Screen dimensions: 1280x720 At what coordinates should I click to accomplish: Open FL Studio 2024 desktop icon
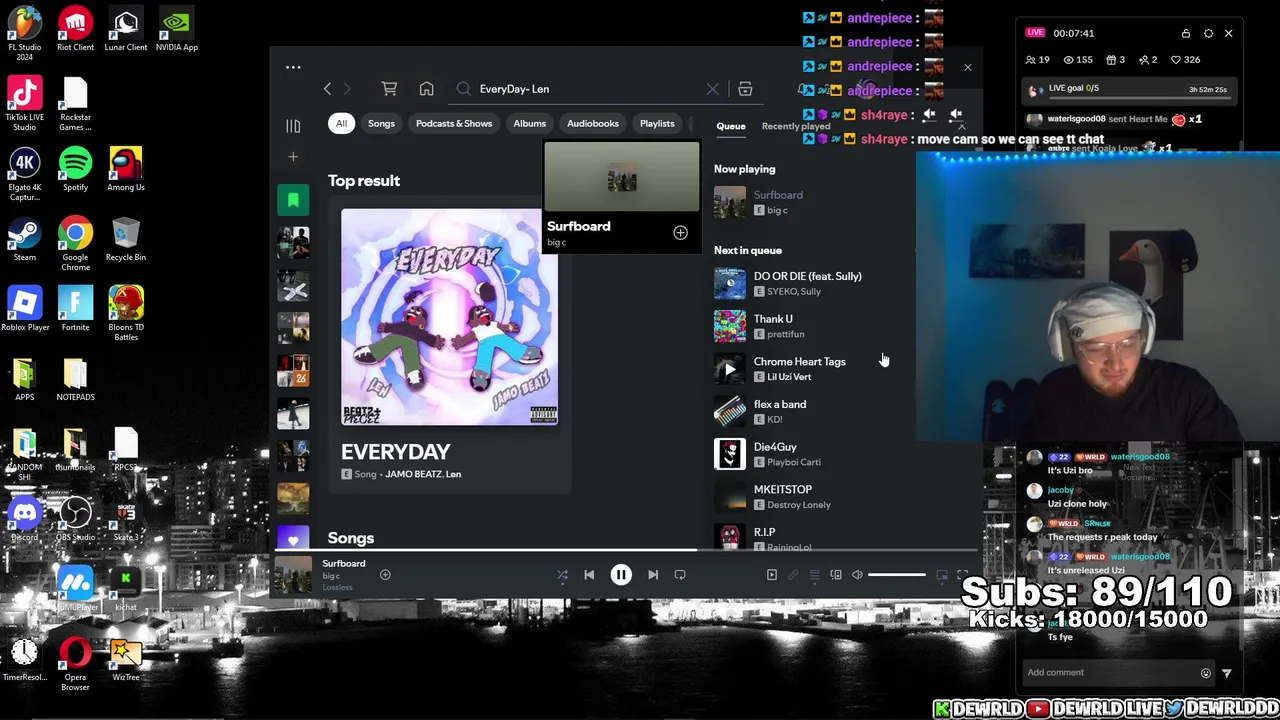coord(25,33)
